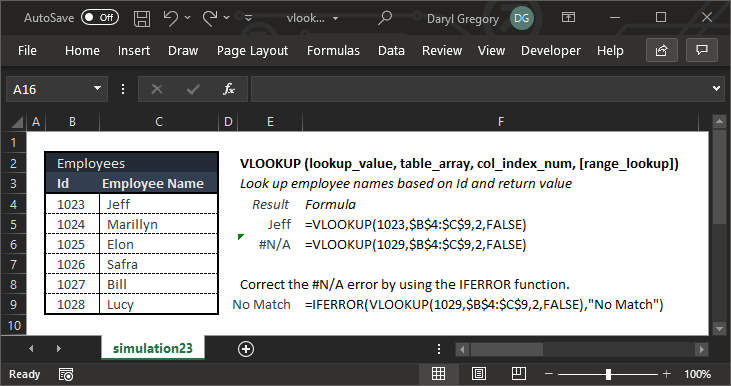Click the cell containing Marillyn

point(159,224)
